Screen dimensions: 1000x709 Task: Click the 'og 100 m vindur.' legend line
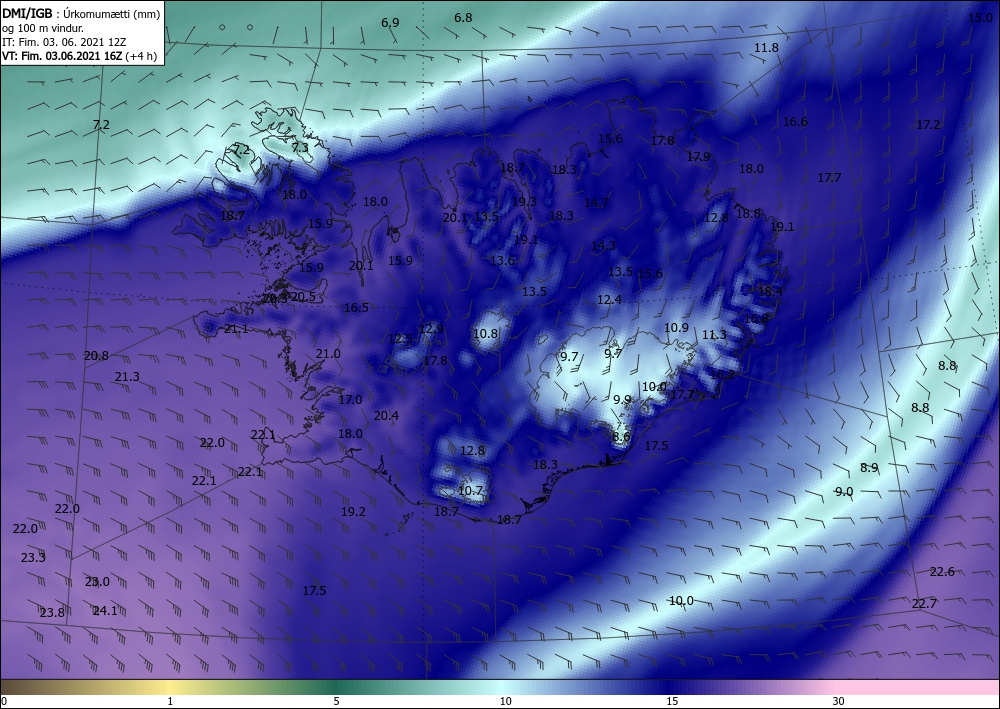(43, 27)
